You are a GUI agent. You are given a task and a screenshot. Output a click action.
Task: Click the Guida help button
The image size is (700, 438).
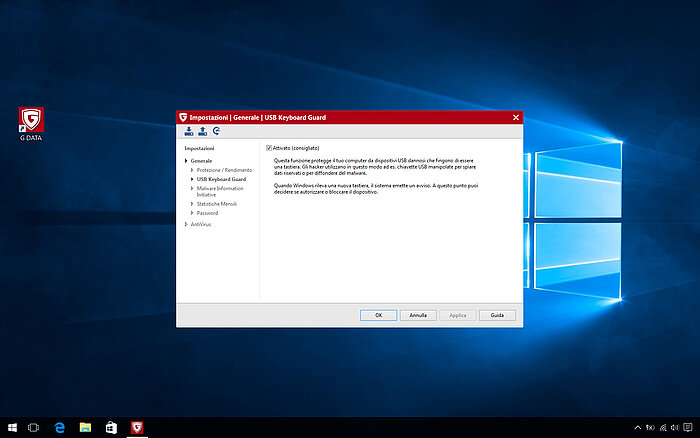tap(497, 315)
